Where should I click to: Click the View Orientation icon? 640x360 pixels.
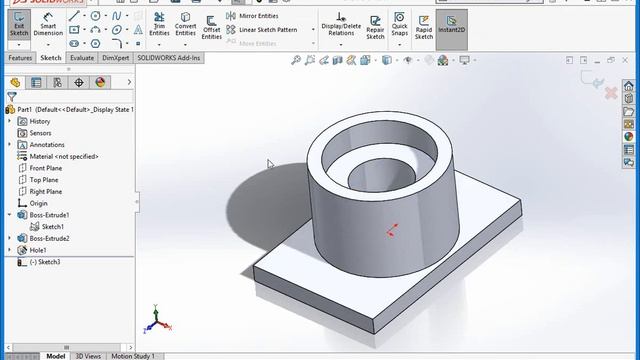click(365, 60)
